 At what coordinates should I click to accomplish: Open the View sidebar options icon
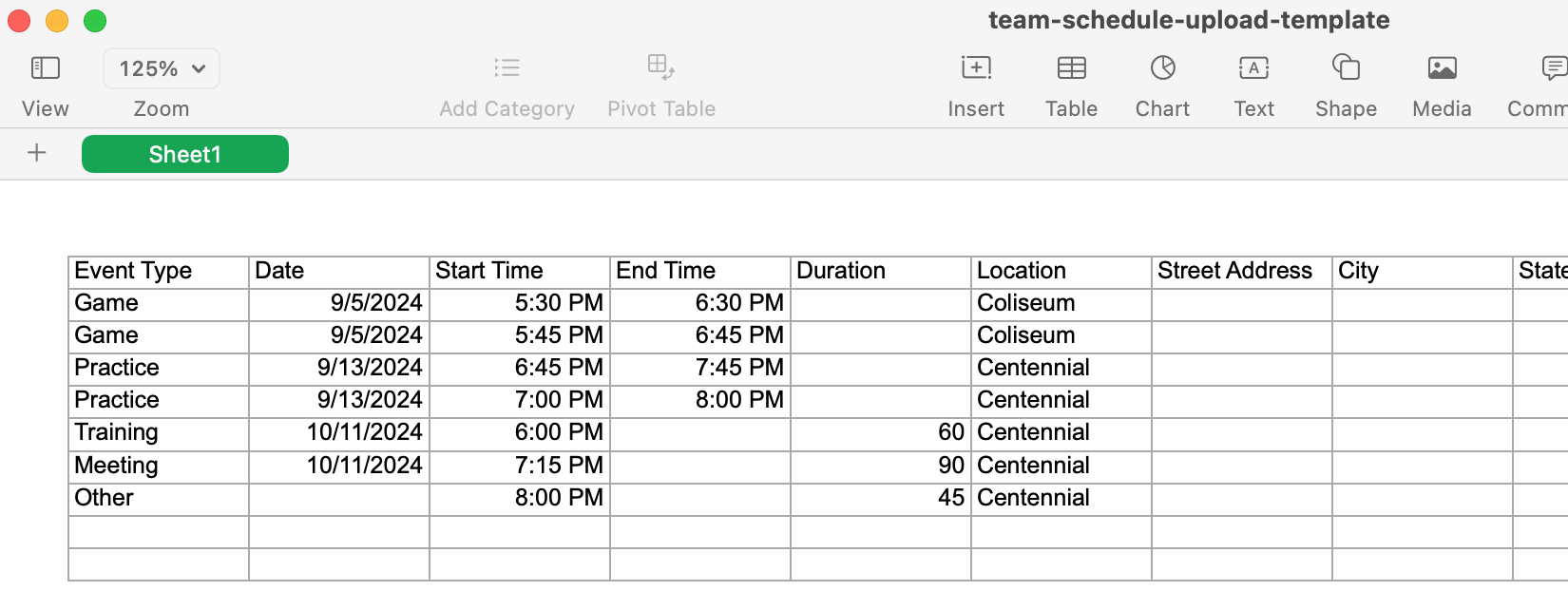pos(45,68)
